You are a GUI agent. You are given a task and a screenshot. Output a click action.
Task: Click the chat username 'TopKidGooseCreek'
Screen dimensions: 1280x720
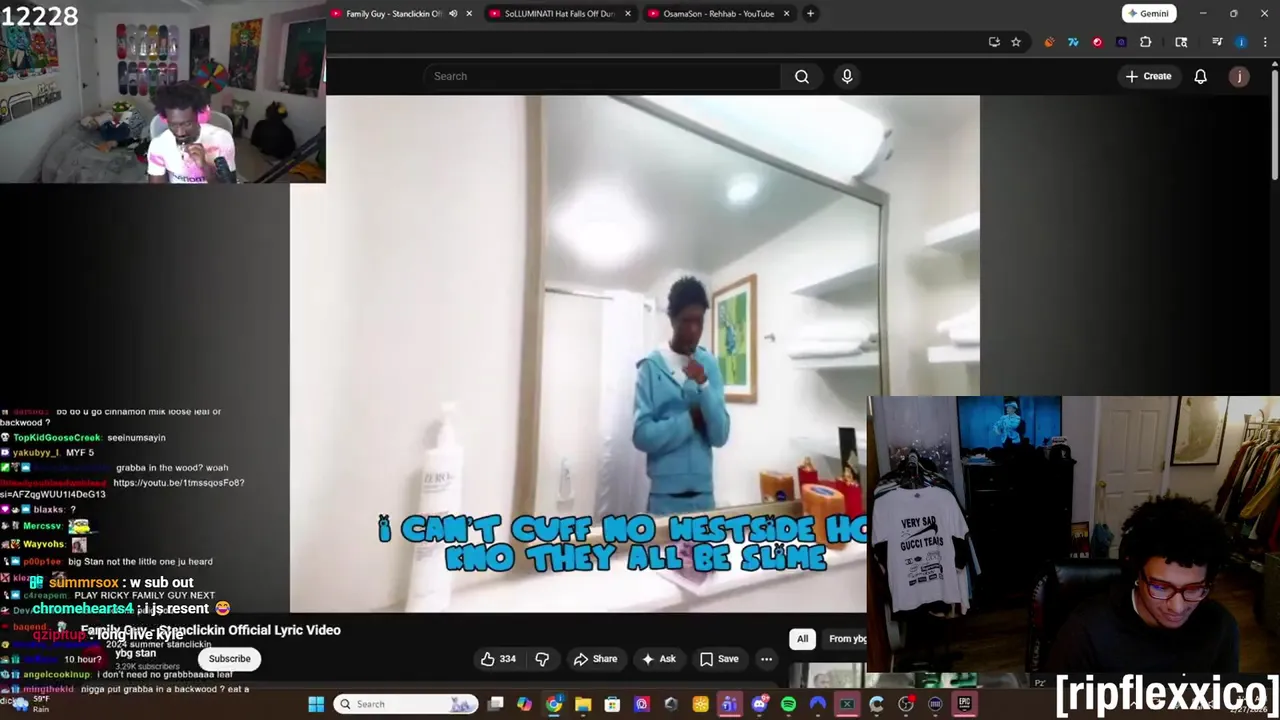(x=56, y=438)
